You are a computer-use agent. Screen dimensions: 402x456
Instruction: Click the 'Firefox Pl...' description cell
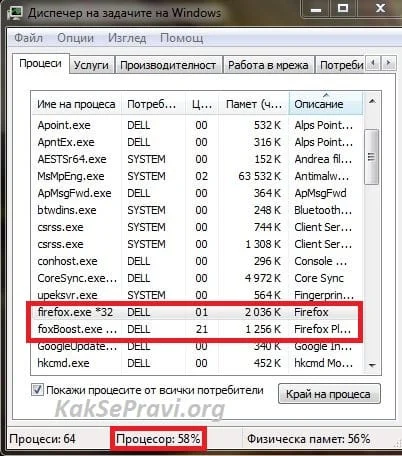(x=323, y=329)
